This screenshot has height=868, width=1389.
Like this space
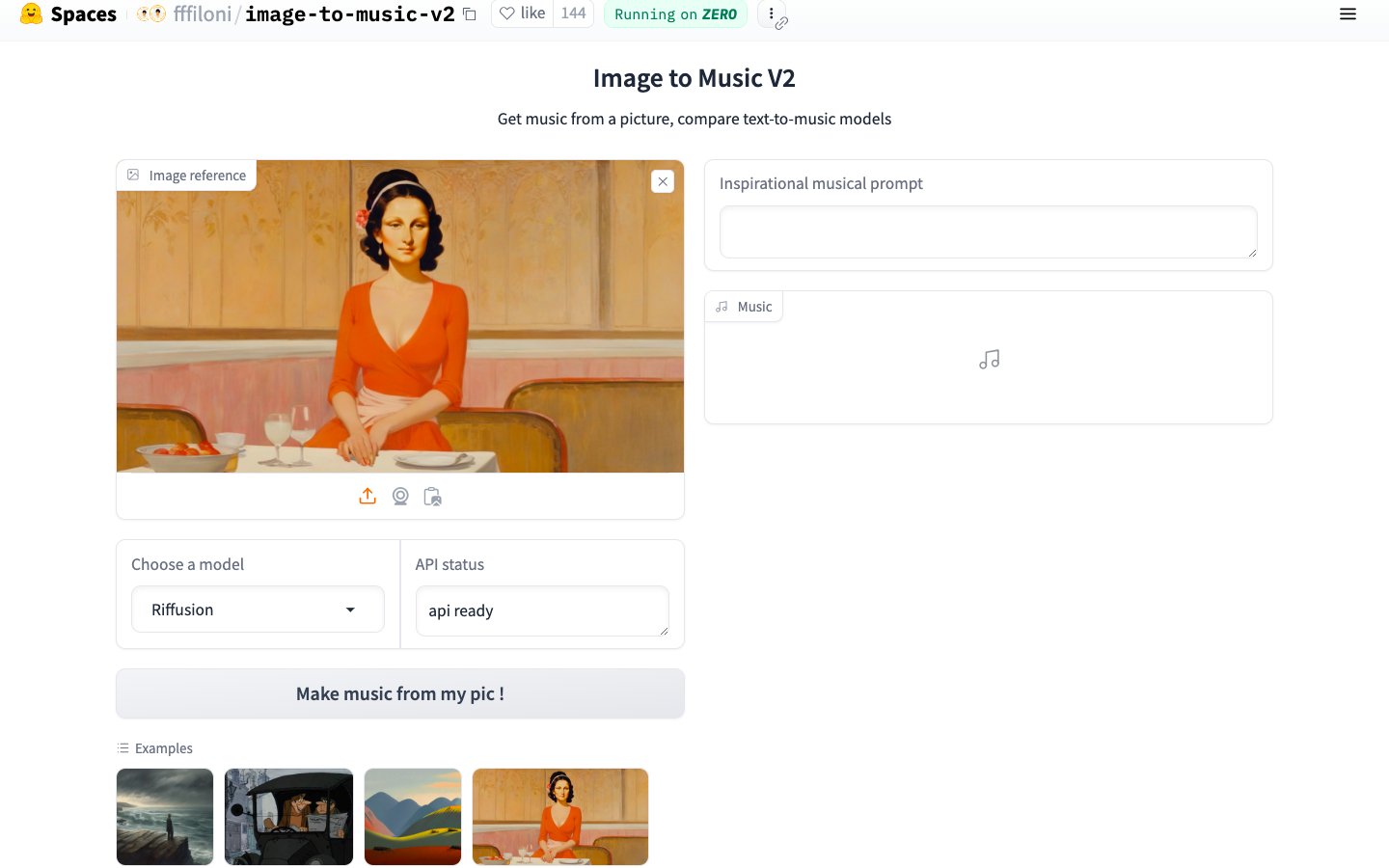pyautogui.click(x=522, y=14)
